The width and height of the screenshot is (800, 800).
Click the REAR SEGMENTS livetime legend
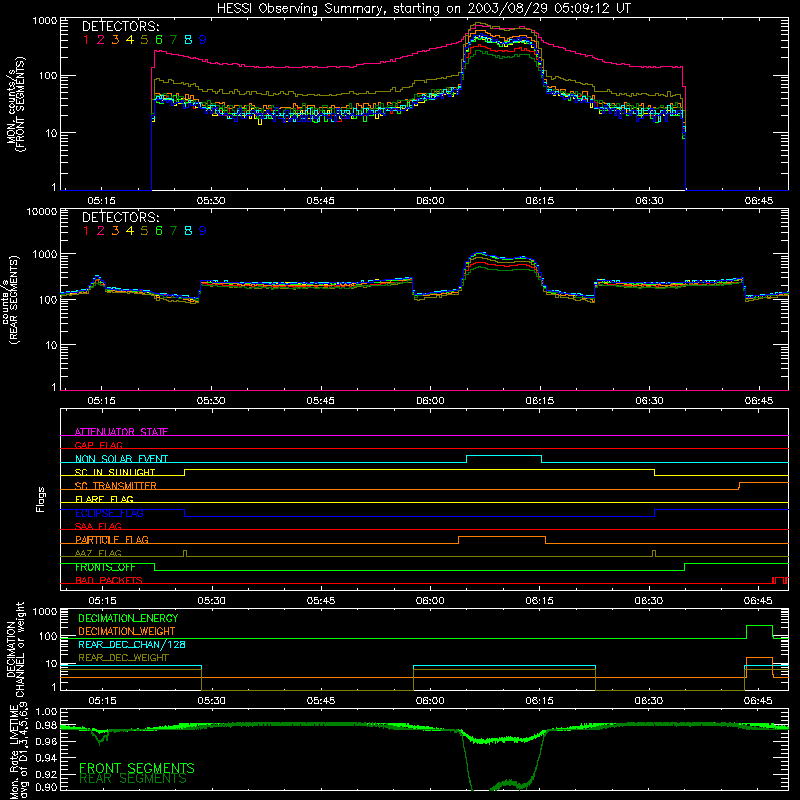[133, 779]
